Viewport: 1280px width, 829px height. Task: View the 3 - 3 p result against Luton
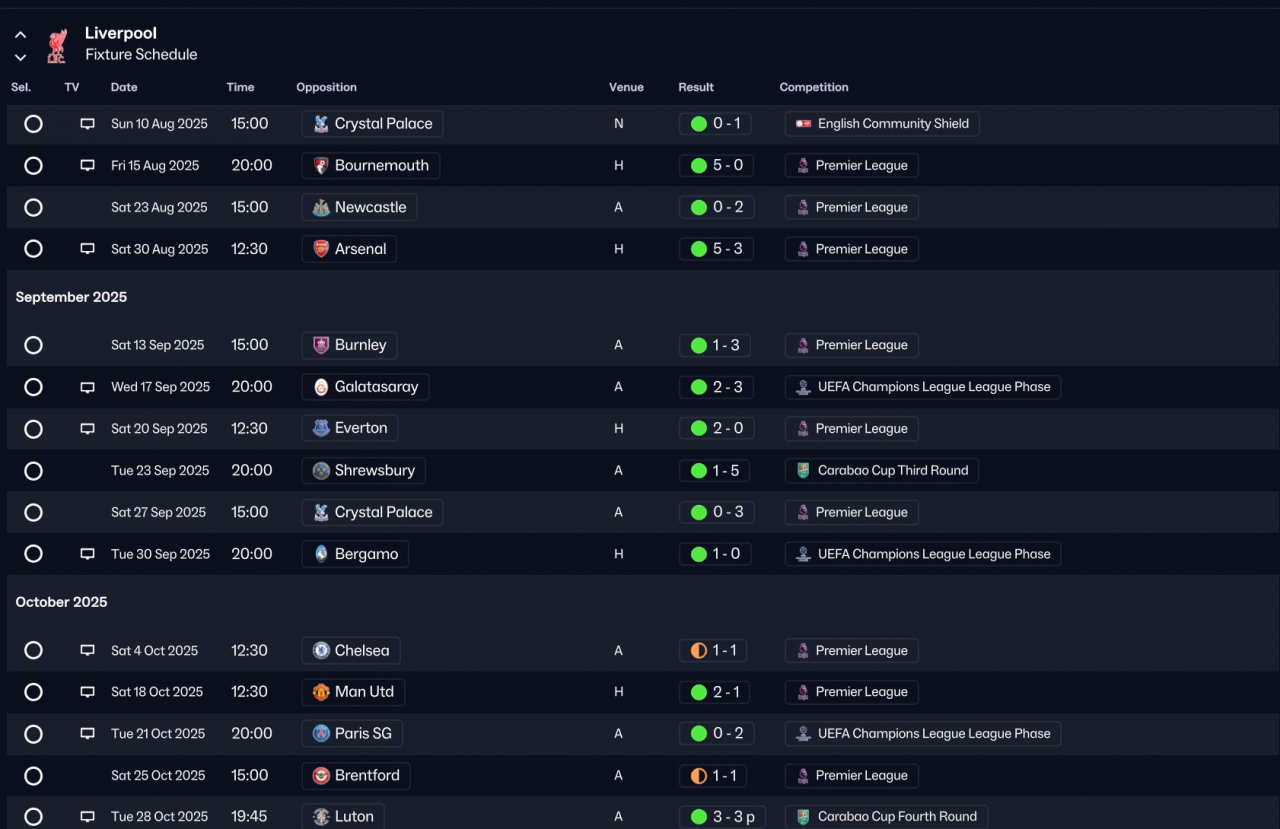tap(723, 817)
